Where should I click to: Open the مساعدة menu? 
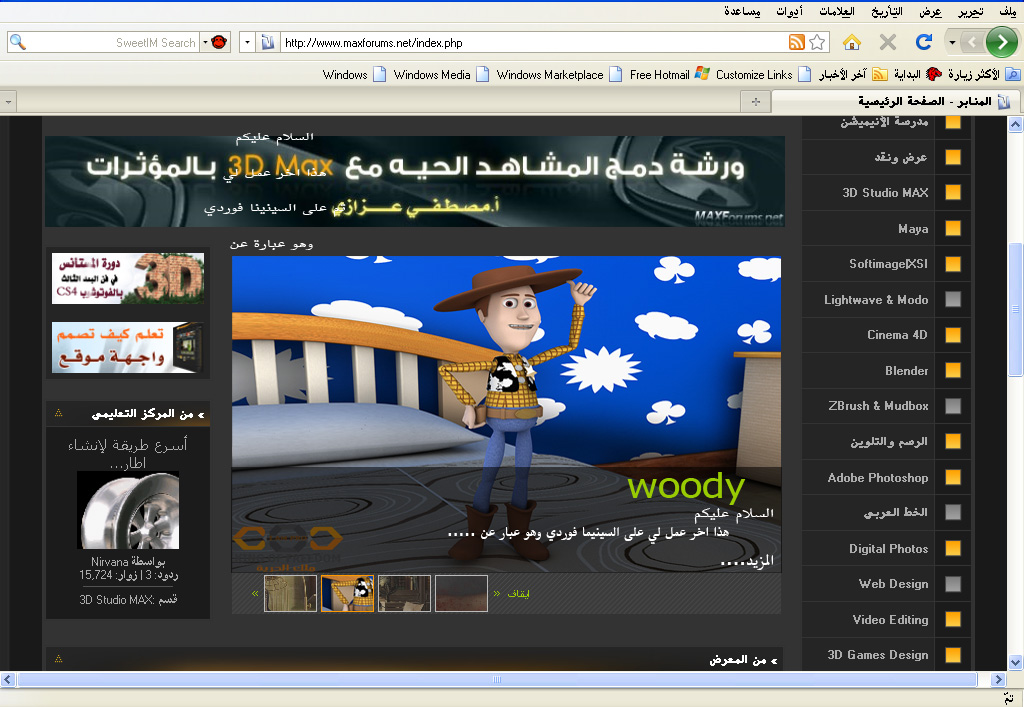[x=742, y=11]
